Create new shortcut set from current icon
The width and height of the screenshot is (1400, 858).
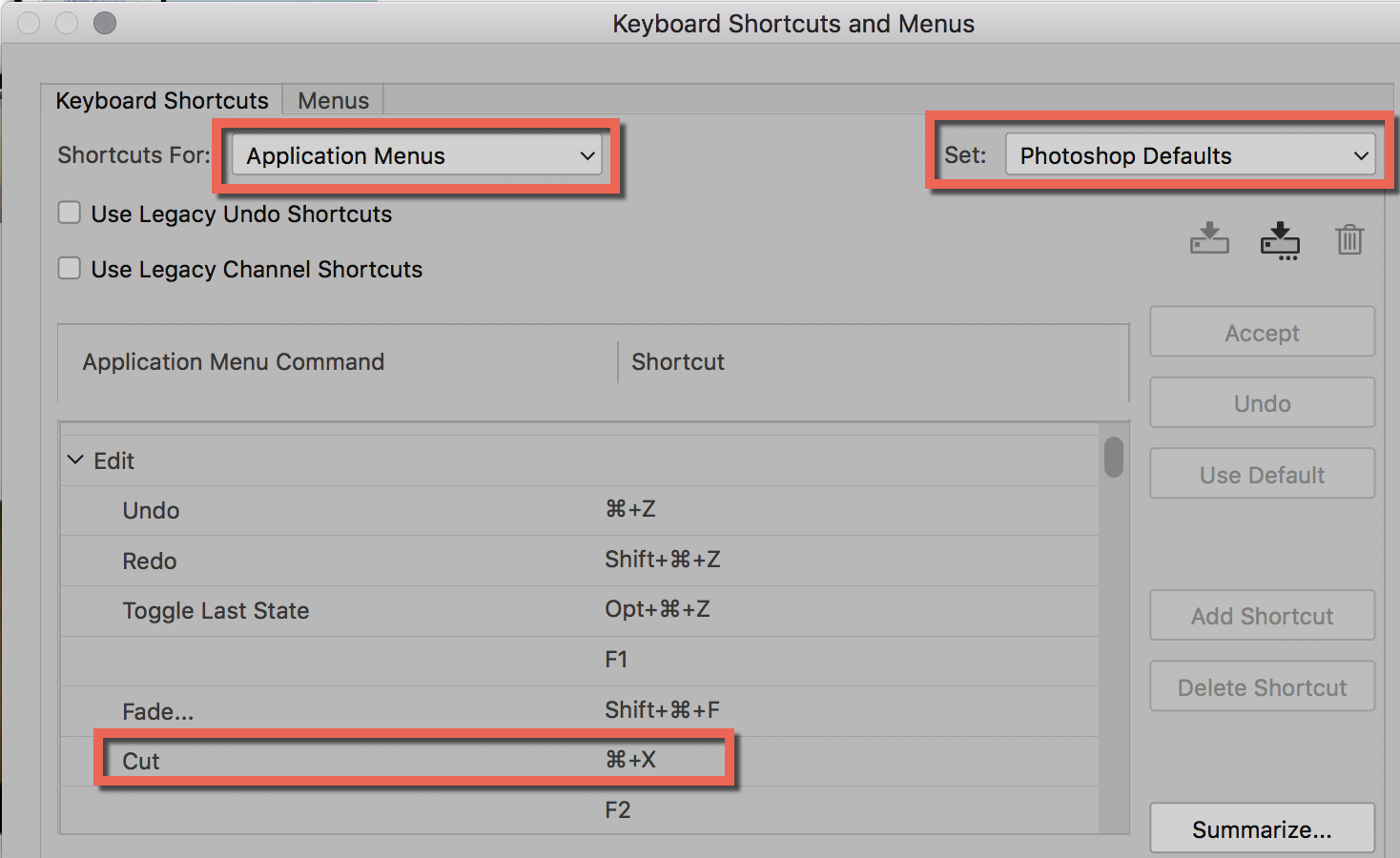point(1280,240)
